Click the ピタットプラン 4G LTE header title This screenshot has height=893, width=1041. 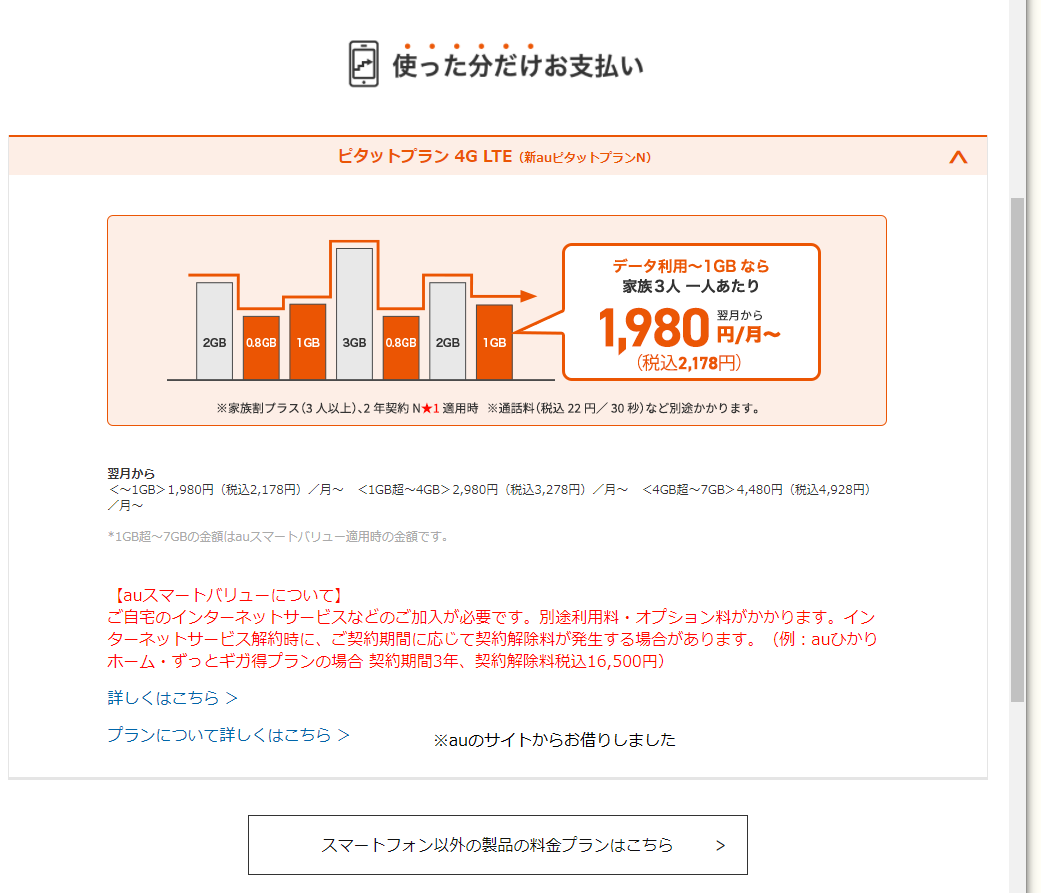point(494,157)
